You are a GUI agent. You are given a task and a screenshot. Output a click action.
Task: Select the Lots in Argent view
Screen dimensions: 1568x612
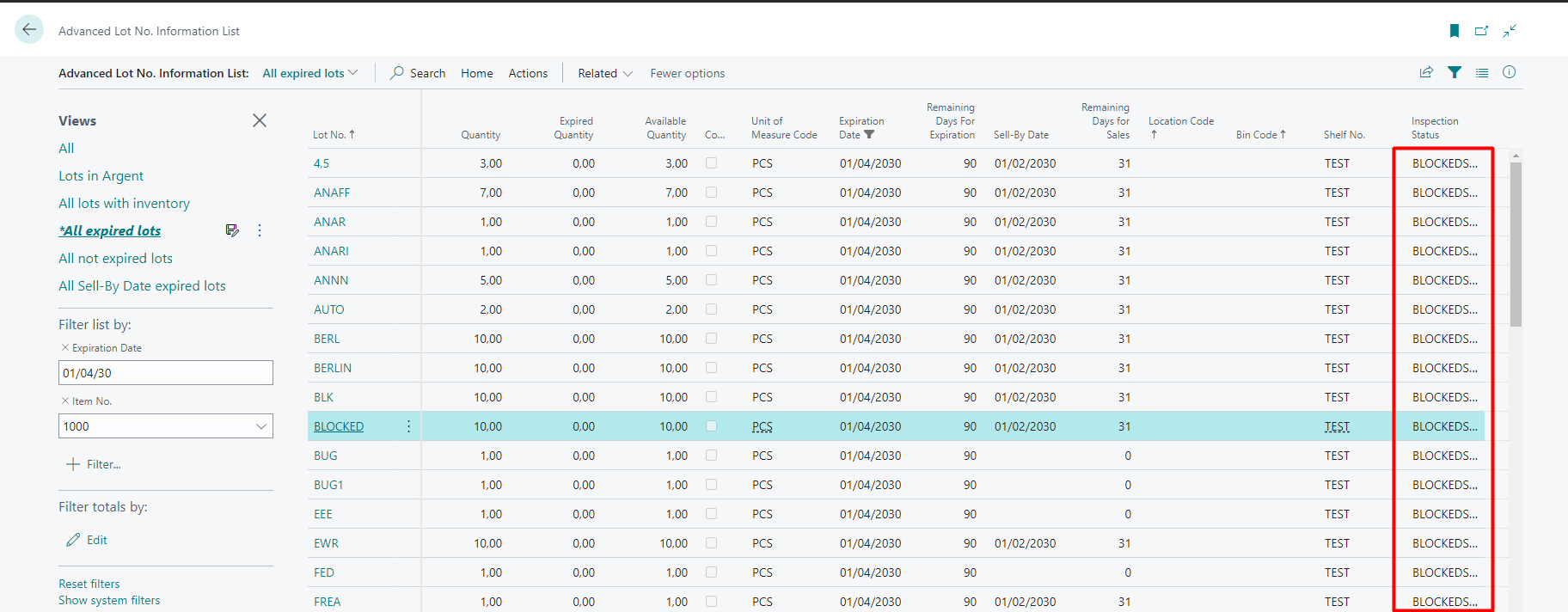[101, 175]
